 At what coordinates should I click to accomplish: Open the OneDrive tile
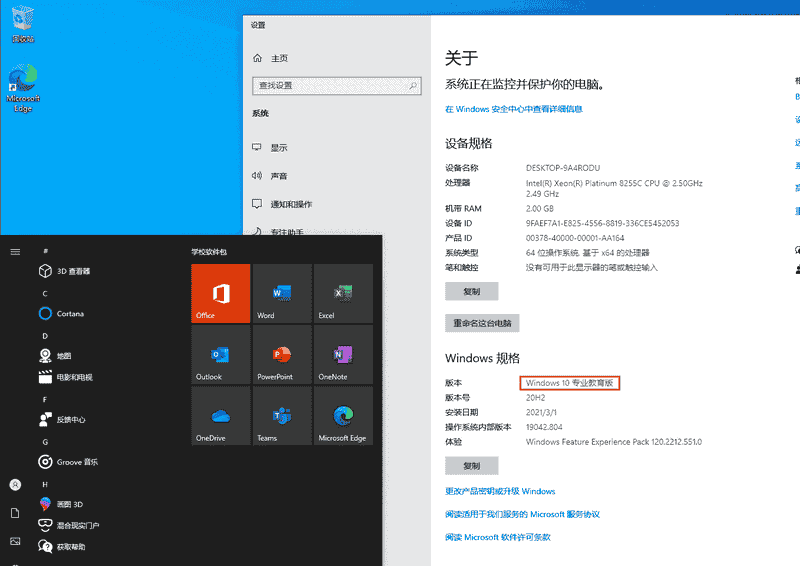click(x=220, y=415)
